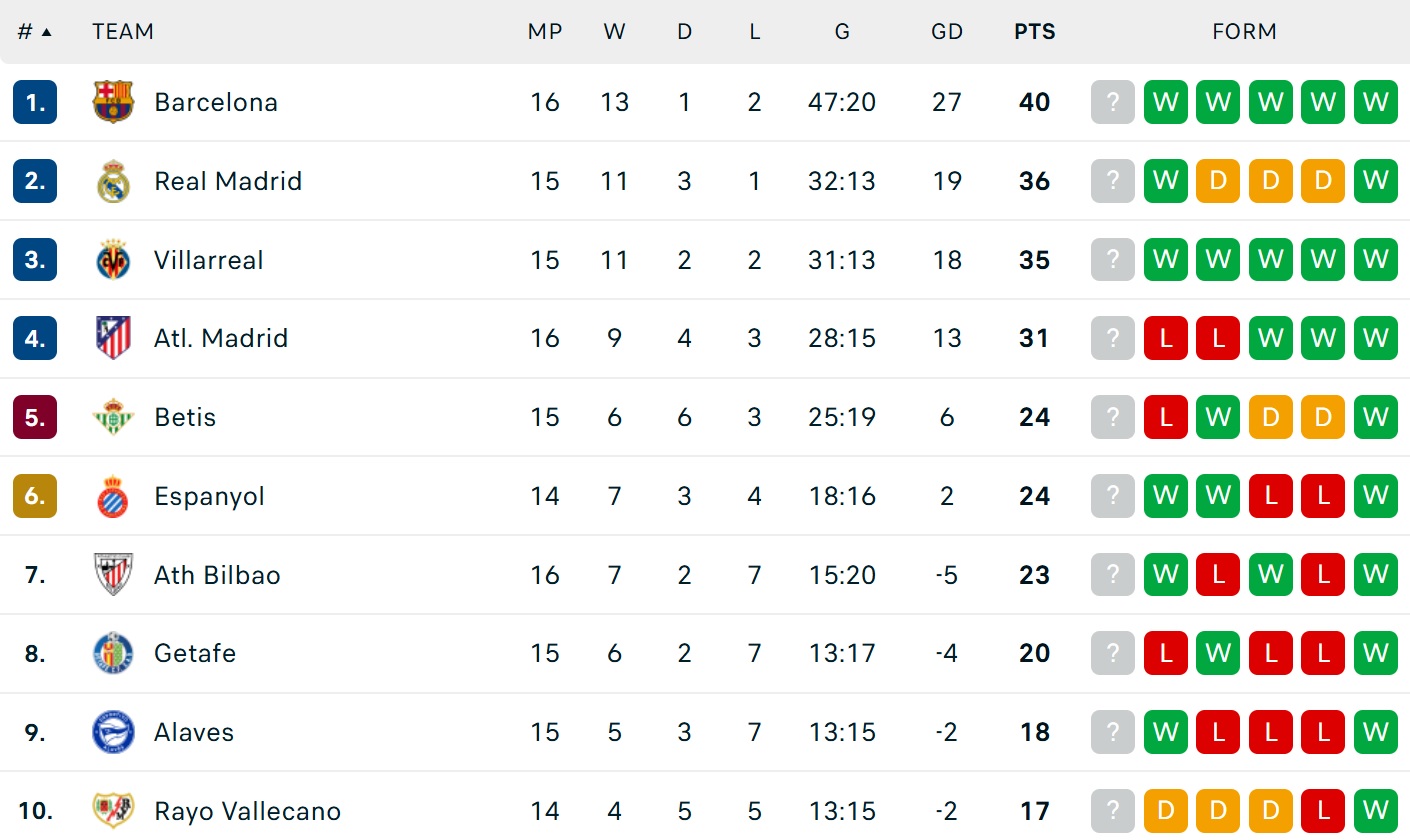
Task: Click the Betis club crest icon
Action: (113, 417)
